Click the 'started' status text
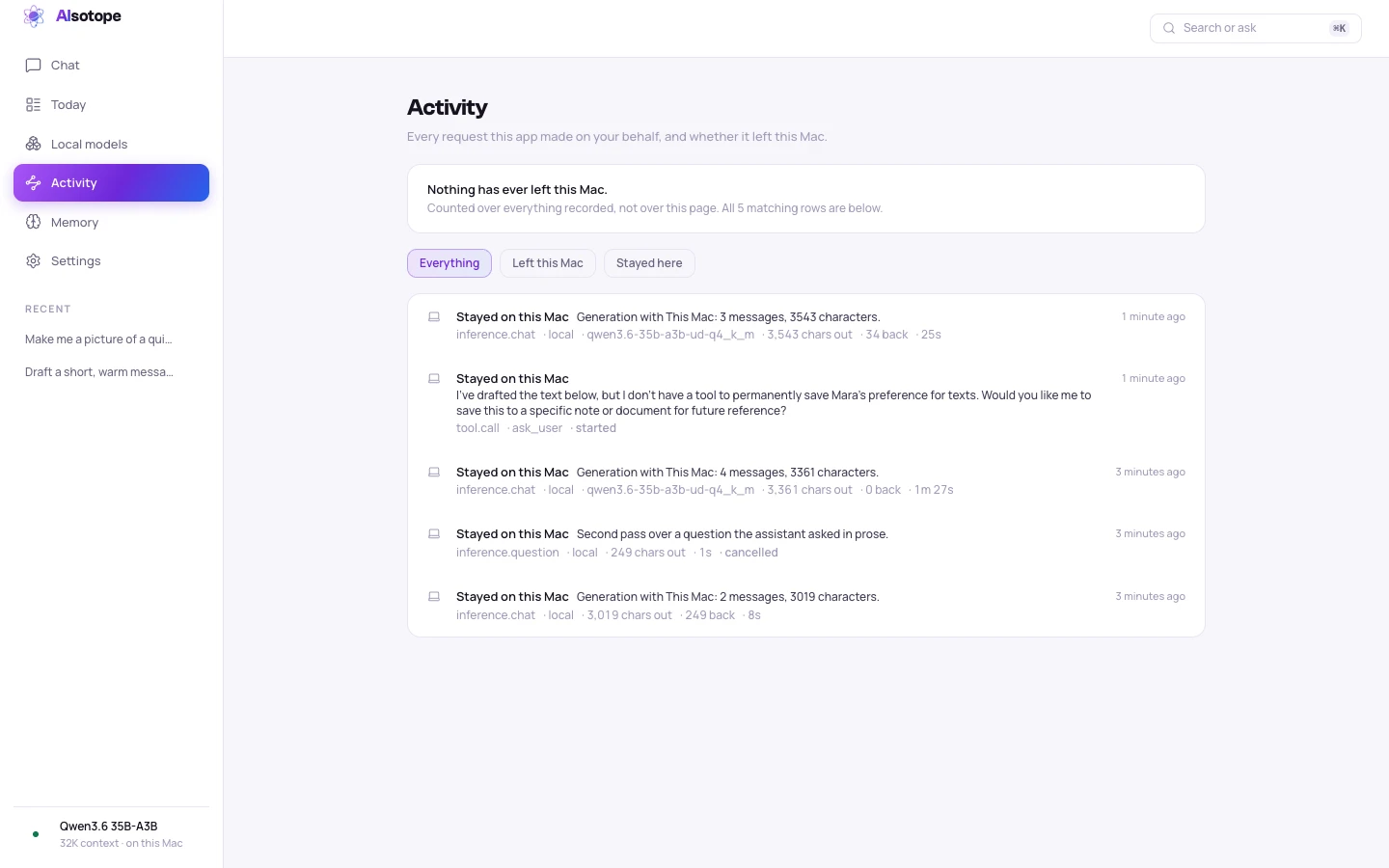The height and width of the screenshot is (868, 1389). (596, 428)
